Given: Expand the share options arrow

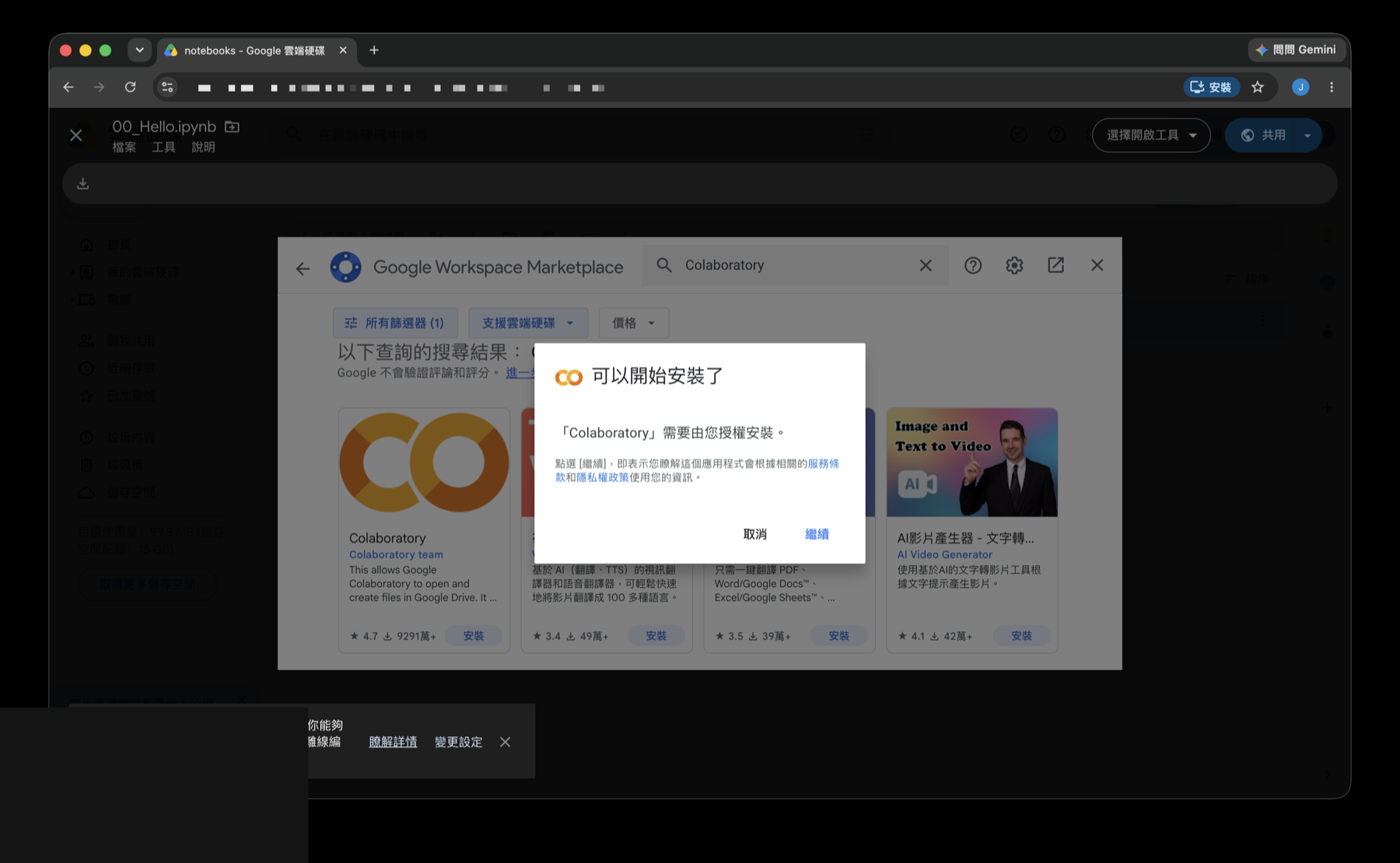Looking at the screenshot, I should [1307, 135].
